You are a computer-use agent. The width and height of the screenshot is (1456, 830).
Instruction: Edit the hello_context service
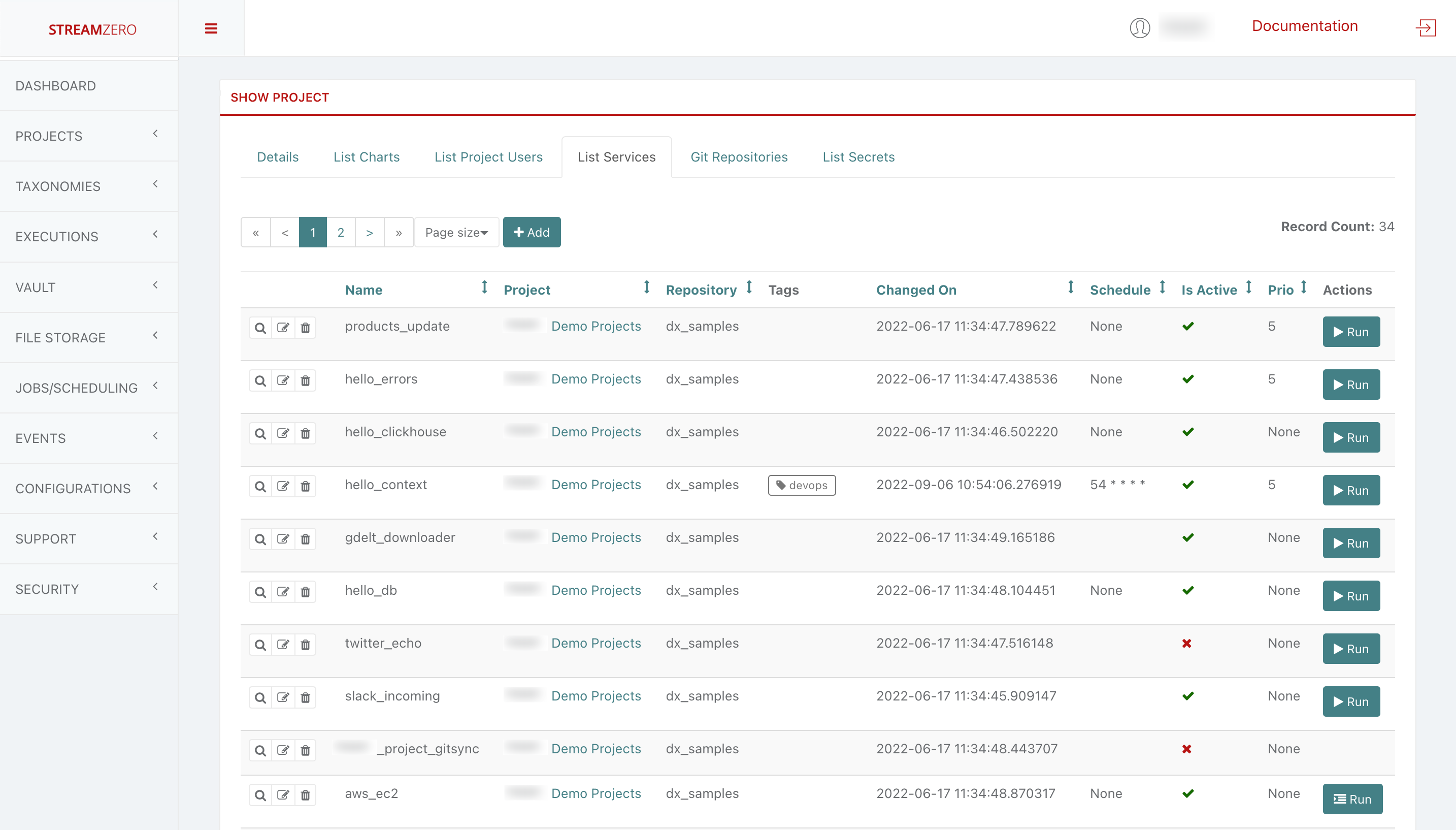pyautogui.click(x=283, y=486)
